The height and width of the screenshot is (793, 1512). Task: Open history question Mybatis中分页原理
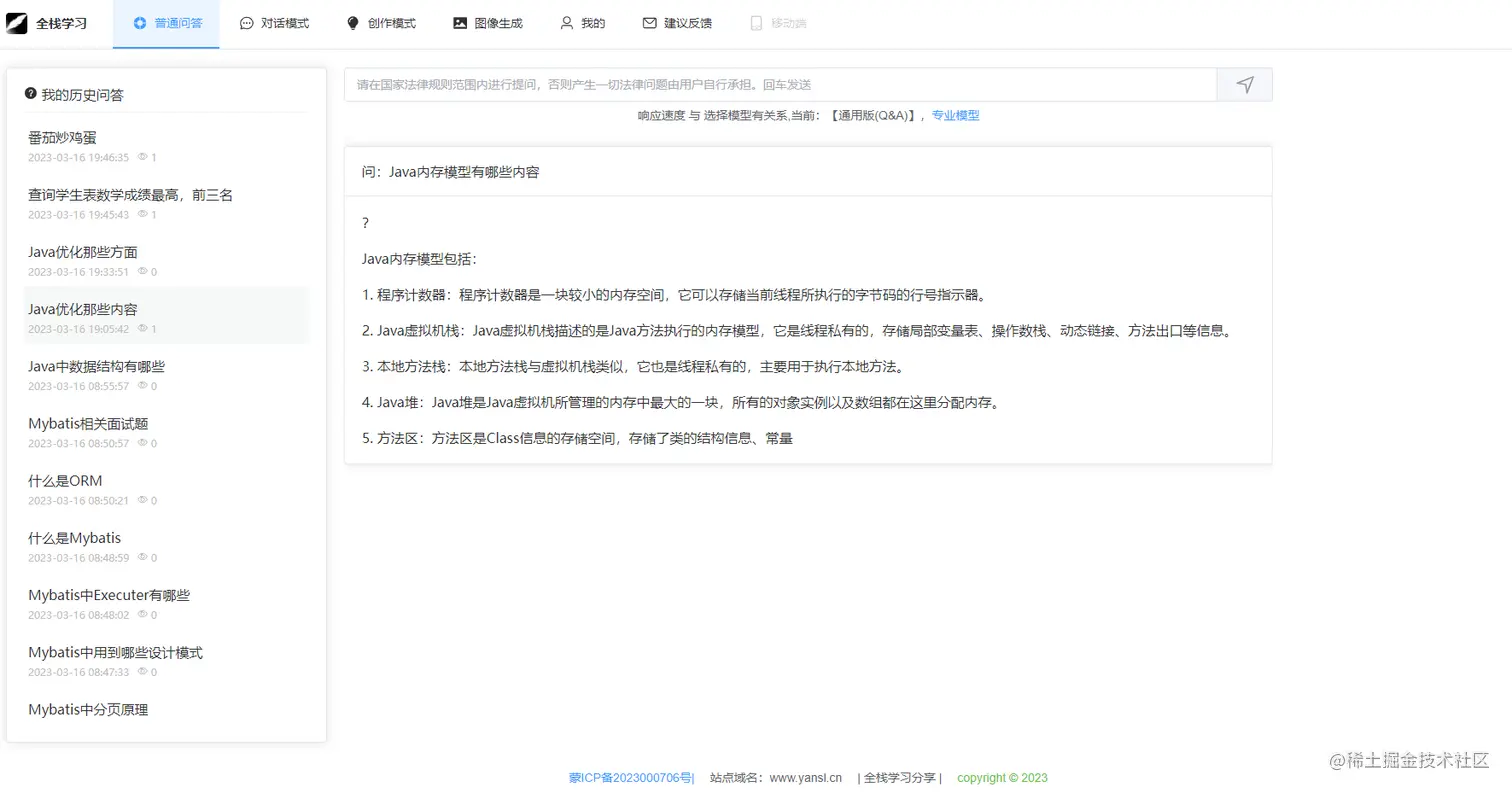(88, 709)
